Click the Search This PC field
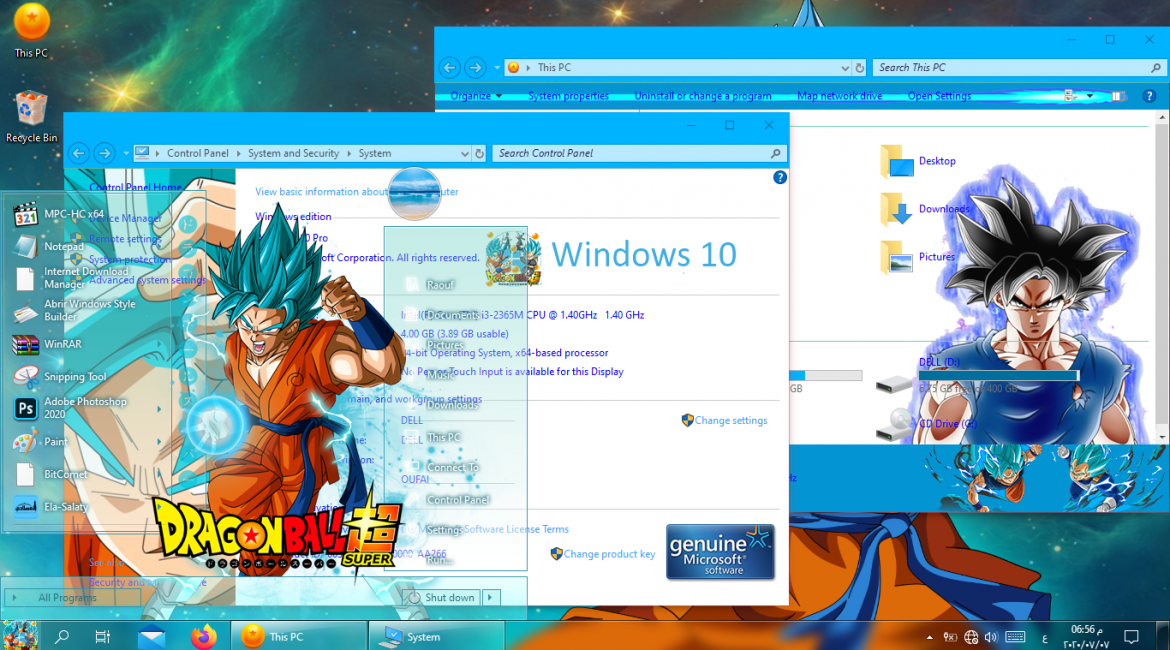This screenshot has height=650, width=1170. tap(1019, 67)
